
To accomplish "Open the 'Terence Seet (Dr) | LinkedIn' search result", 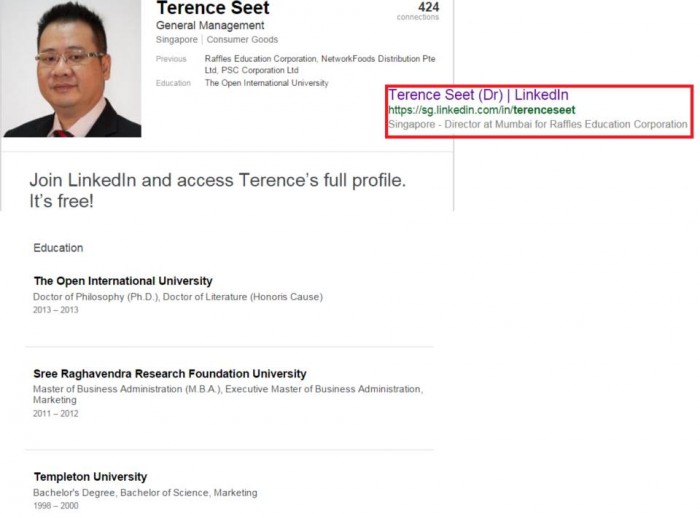I will [478, 95].
